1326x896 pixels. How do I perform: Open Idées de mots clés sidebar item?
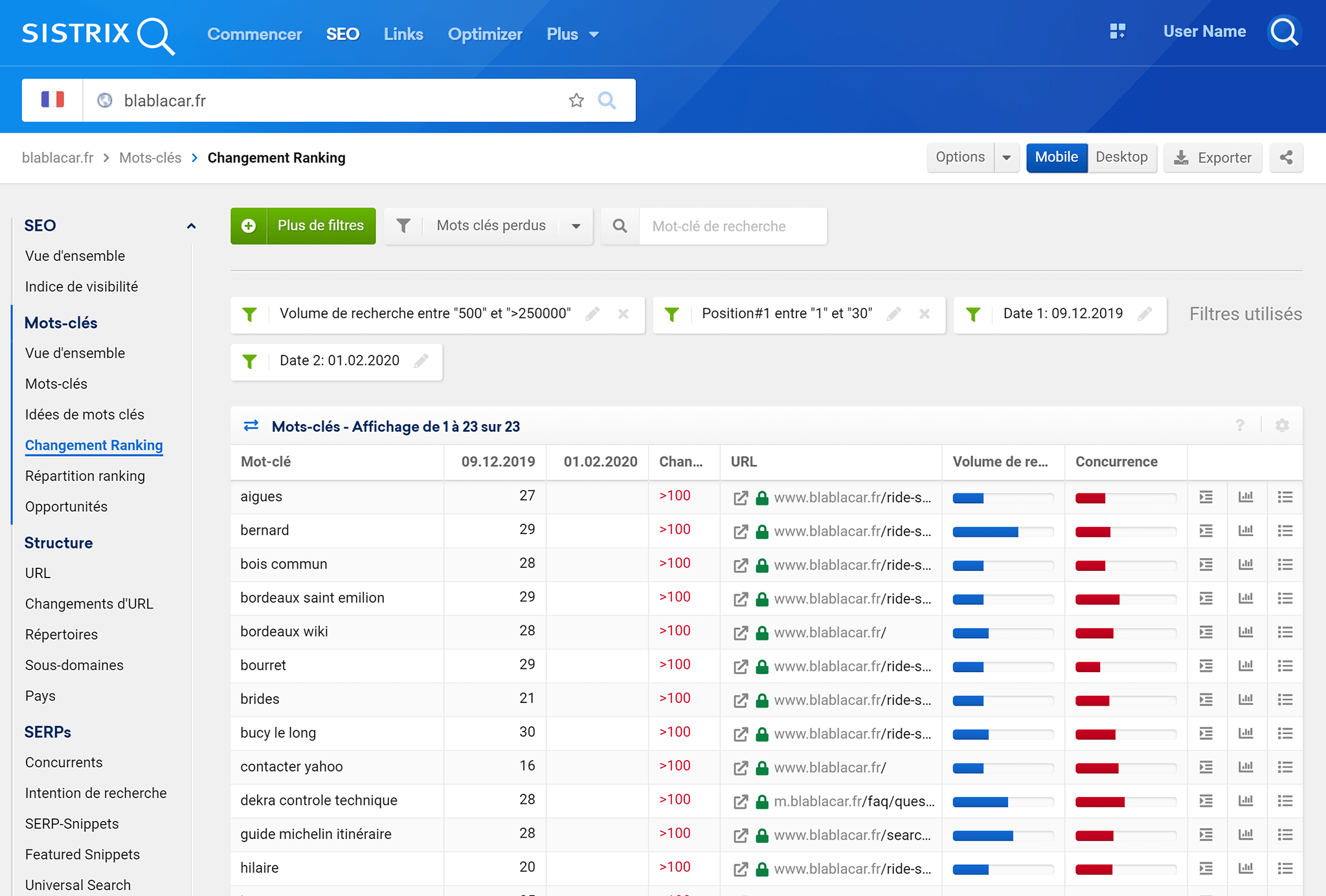point(84,414)
